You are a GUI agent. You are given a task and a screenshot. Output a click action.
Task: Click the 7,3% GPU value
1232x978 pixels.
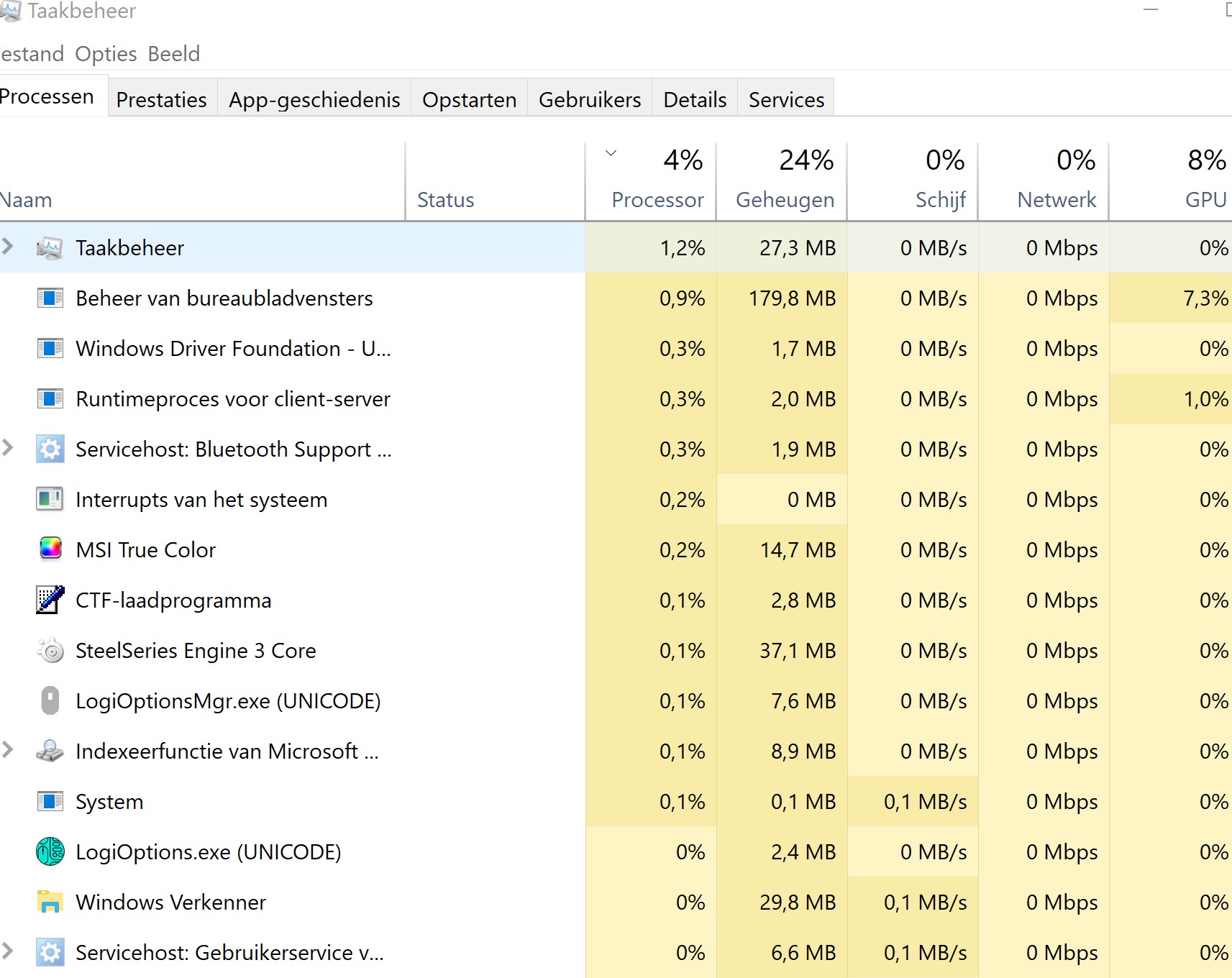(x=1205, y=298)
